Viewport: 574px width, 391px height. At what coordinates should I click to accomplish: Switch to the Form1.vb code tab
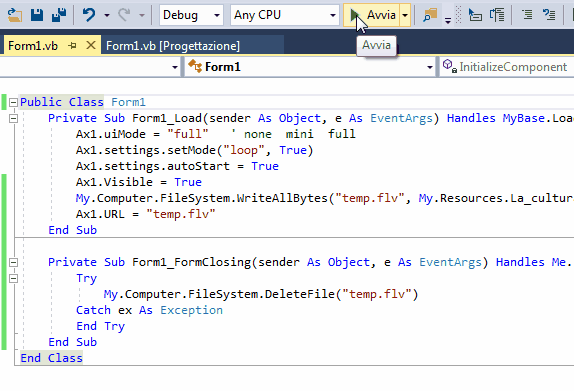click(33, 46)
